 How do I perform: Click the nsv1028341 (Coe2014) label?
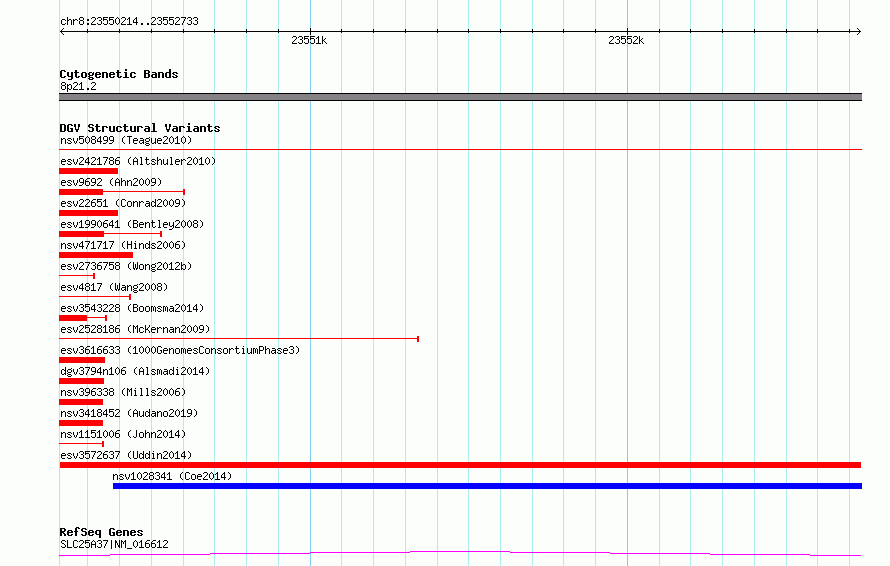coord(172,476)
